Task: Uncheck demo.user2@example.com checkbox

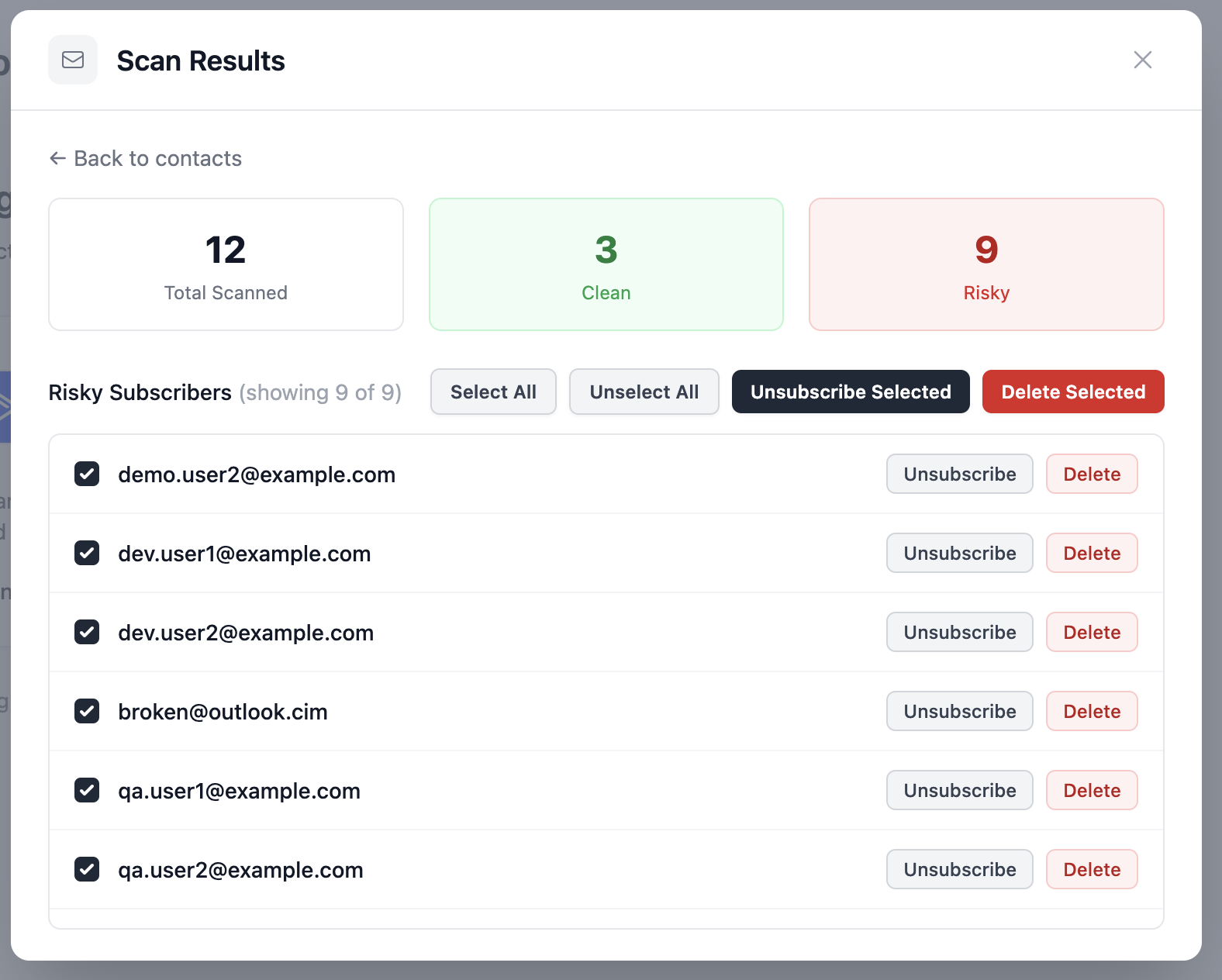Action: pos(87,474)
